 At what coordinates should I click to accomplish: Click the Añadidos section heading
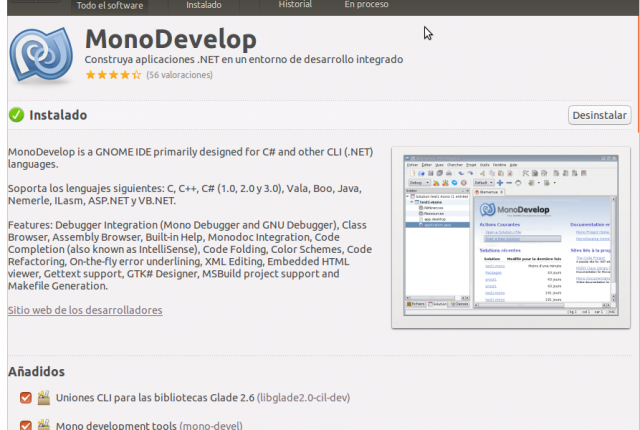[x=36, y=372]
